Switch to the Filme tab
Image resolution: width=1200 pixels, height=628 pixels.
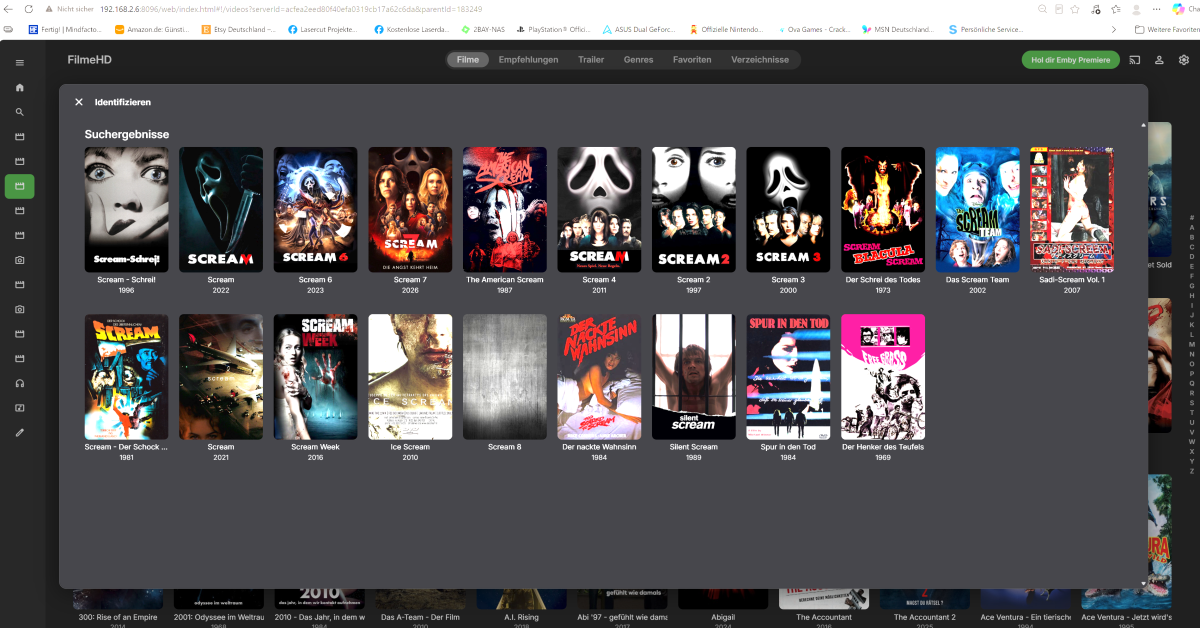point(467,60)
